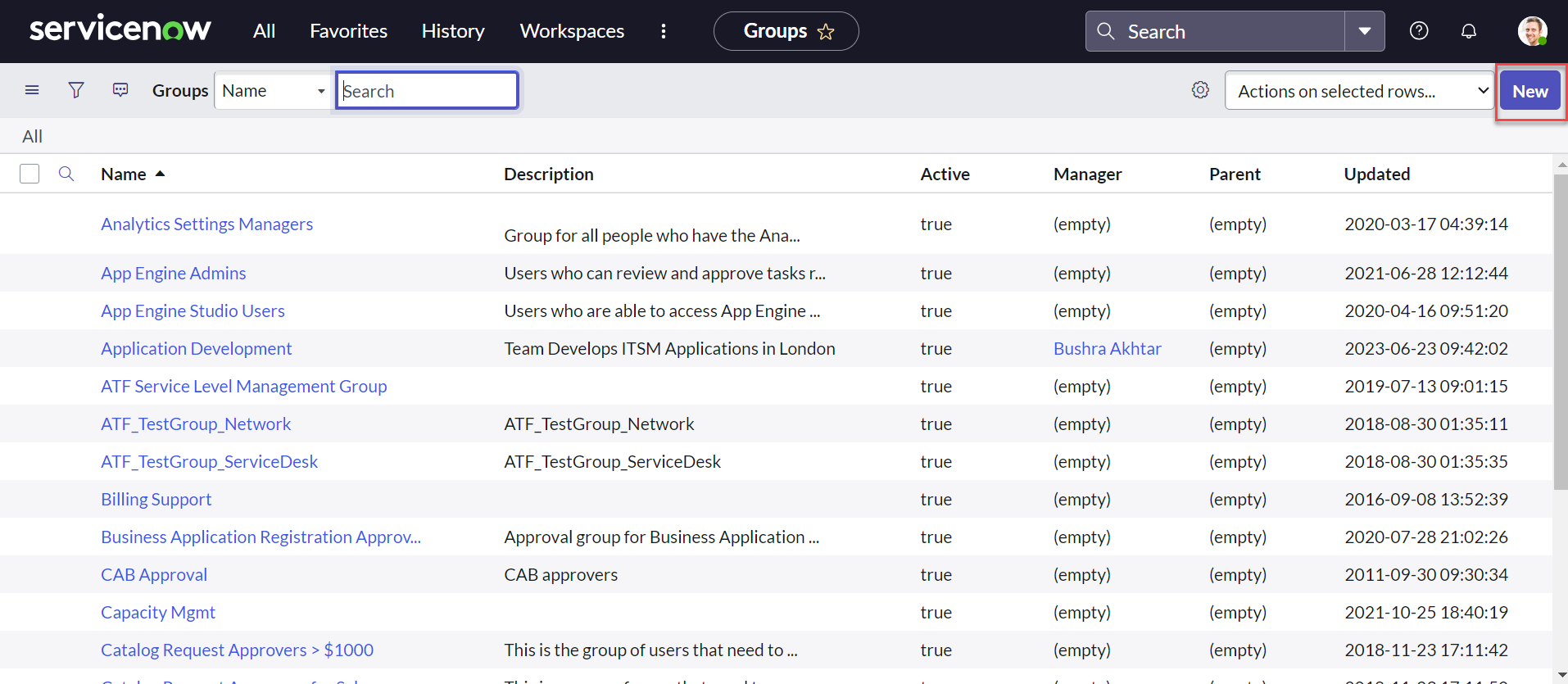
Task: Open the Workspaces menu
Action: (572, 31)
